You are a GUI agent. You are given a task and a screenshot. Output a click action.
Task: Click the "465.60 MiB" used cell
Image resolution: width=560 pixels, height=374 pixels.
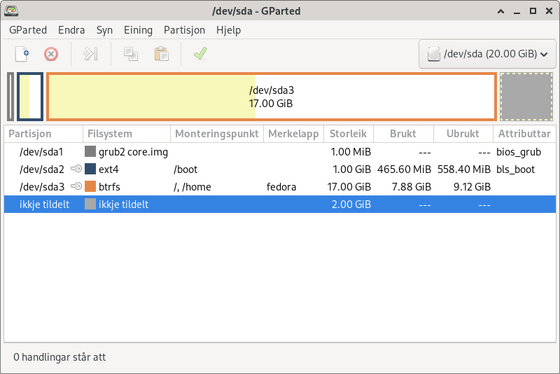coord(404,169)
